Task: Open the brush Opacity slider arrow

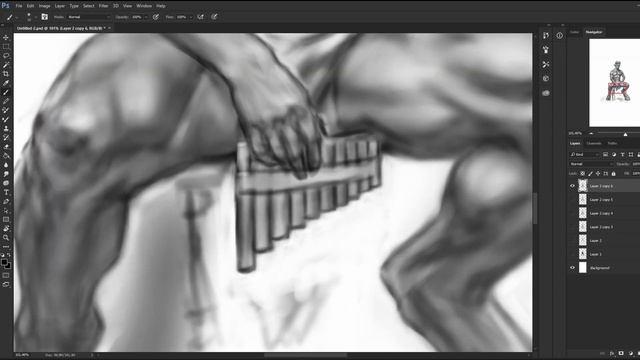Action: click(x=146, y=17)
